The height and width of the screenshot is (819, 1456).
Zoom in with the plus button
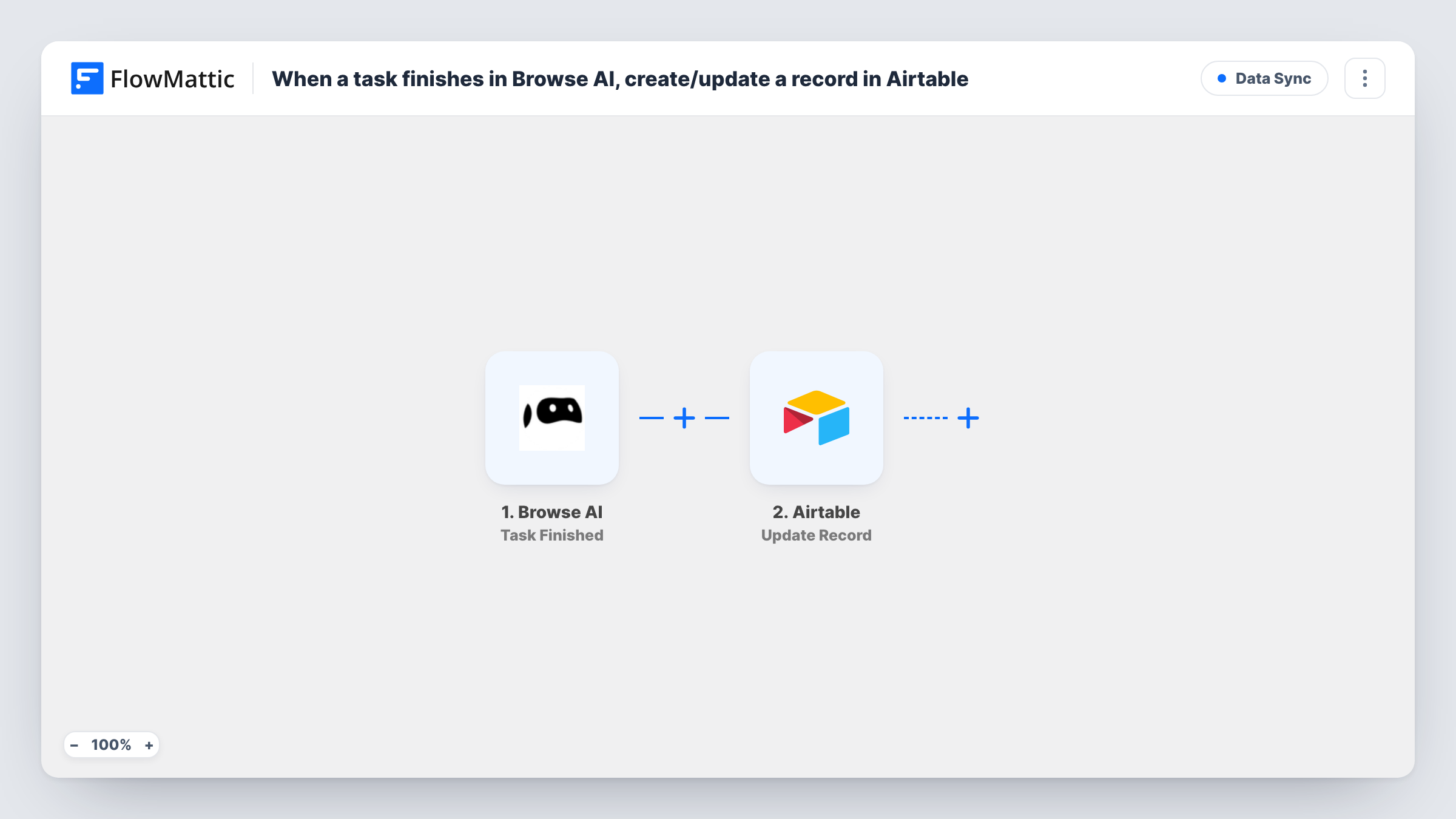149,745
